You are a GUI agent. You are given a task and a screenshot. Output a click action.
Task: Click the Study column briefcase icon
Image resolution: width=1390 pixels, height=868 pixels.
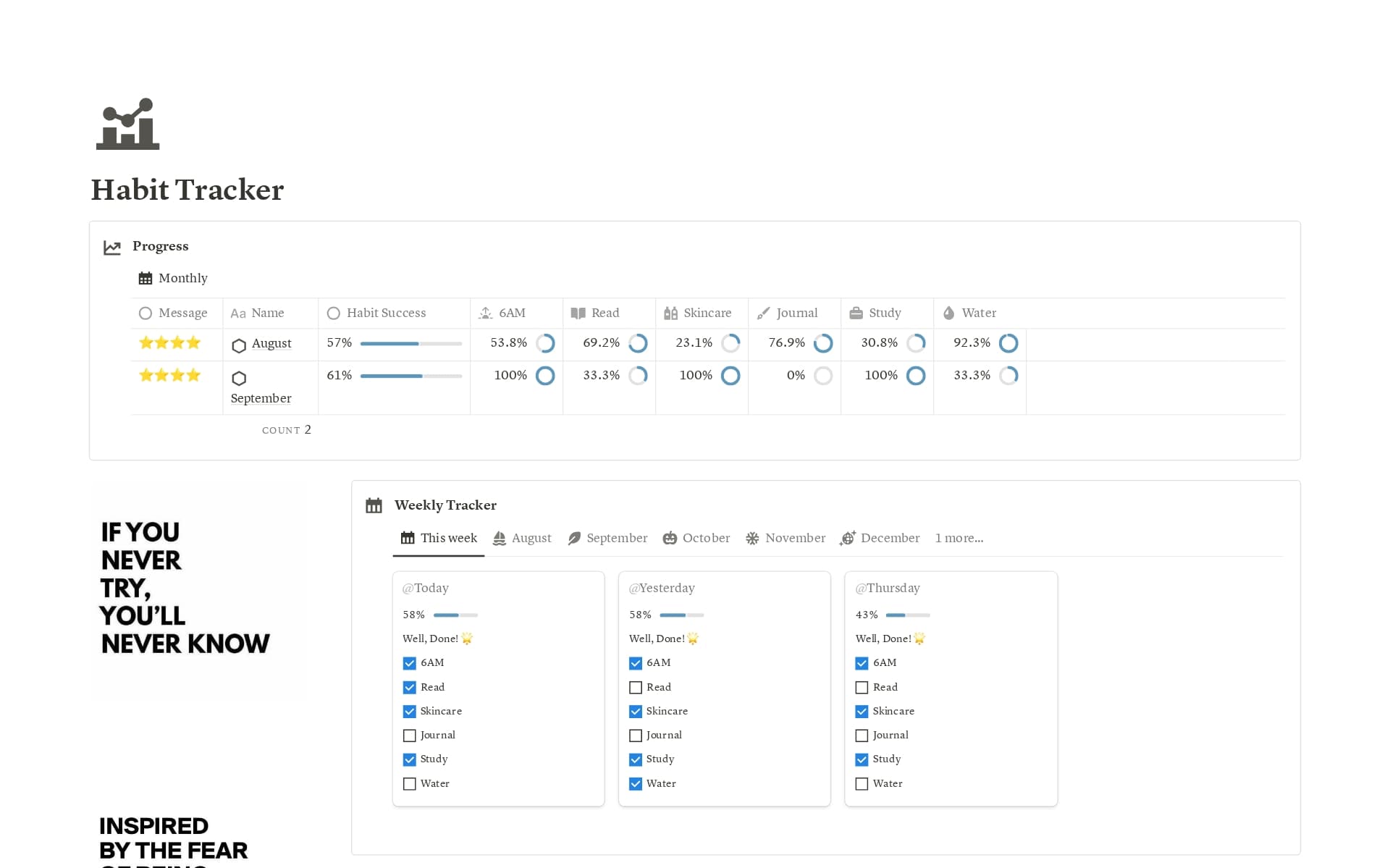[856, 313]
